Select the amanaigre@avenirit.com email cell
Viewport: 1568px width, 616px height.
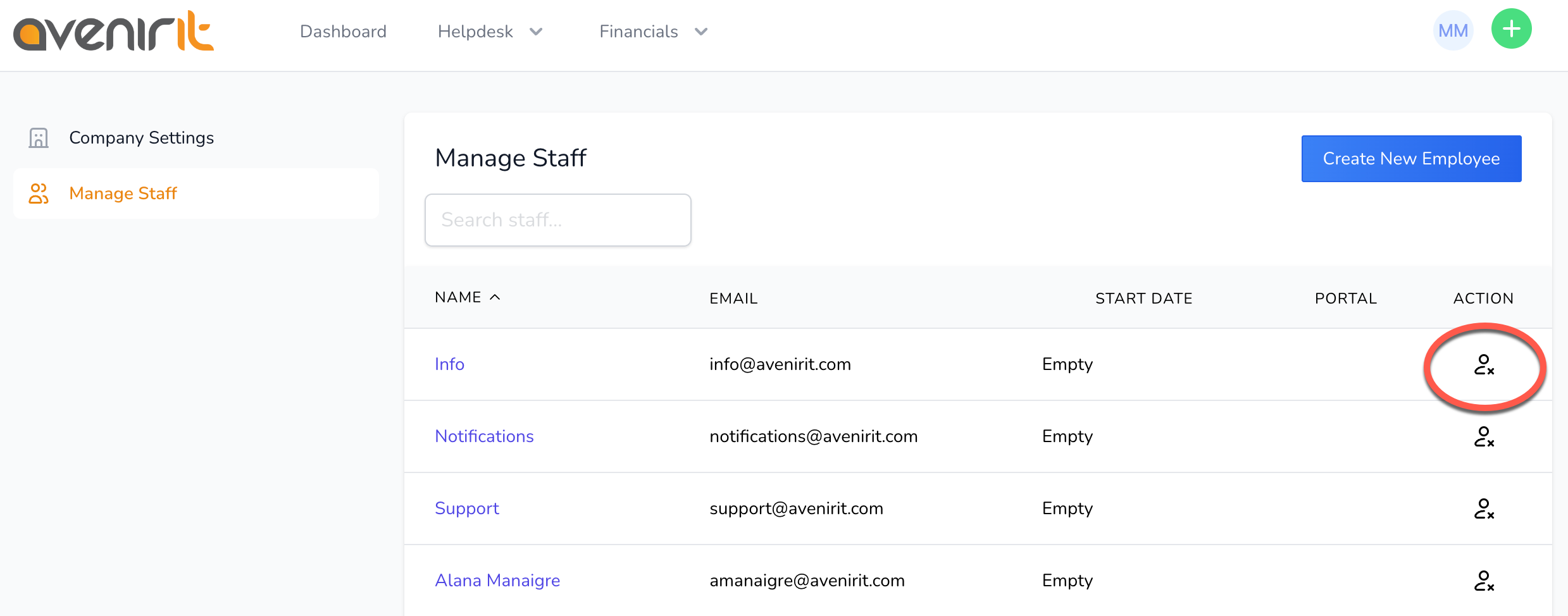click(x=807, y=581)
